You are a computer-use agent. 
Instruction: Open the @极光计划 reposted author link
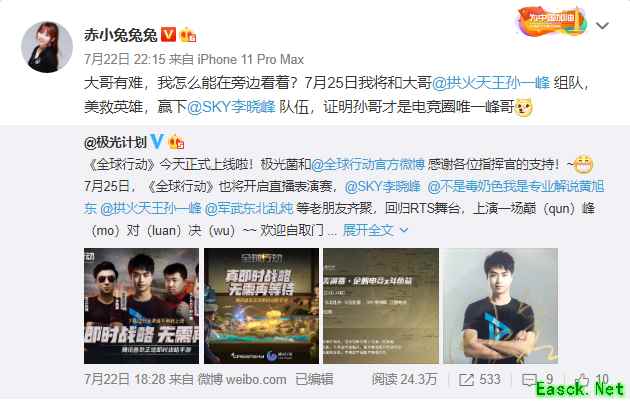(x=115, y=142)
